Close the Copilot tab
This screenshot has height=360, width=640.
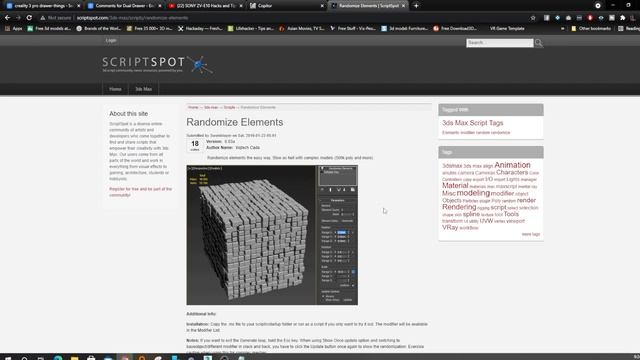coord(322,6)
